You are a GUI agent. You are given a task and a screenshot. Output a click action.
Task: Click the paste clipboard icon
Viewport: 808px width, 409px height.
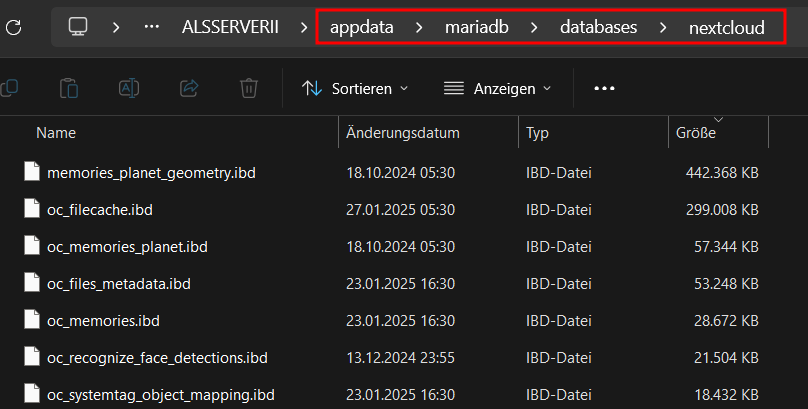click(x=69, y=88)
